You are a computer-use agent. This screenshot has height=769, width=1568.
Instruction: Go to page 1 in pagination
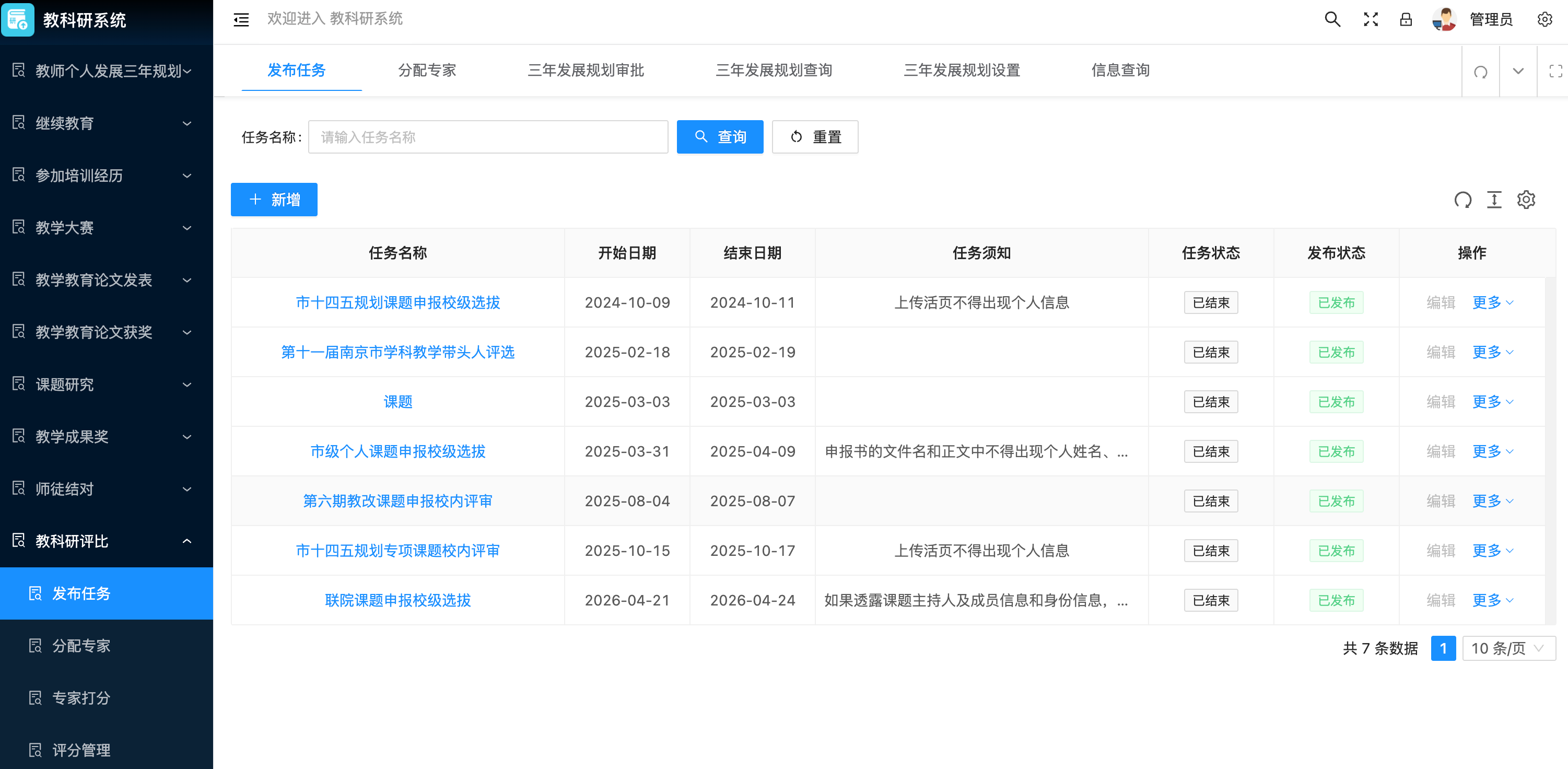point(1443,648)
